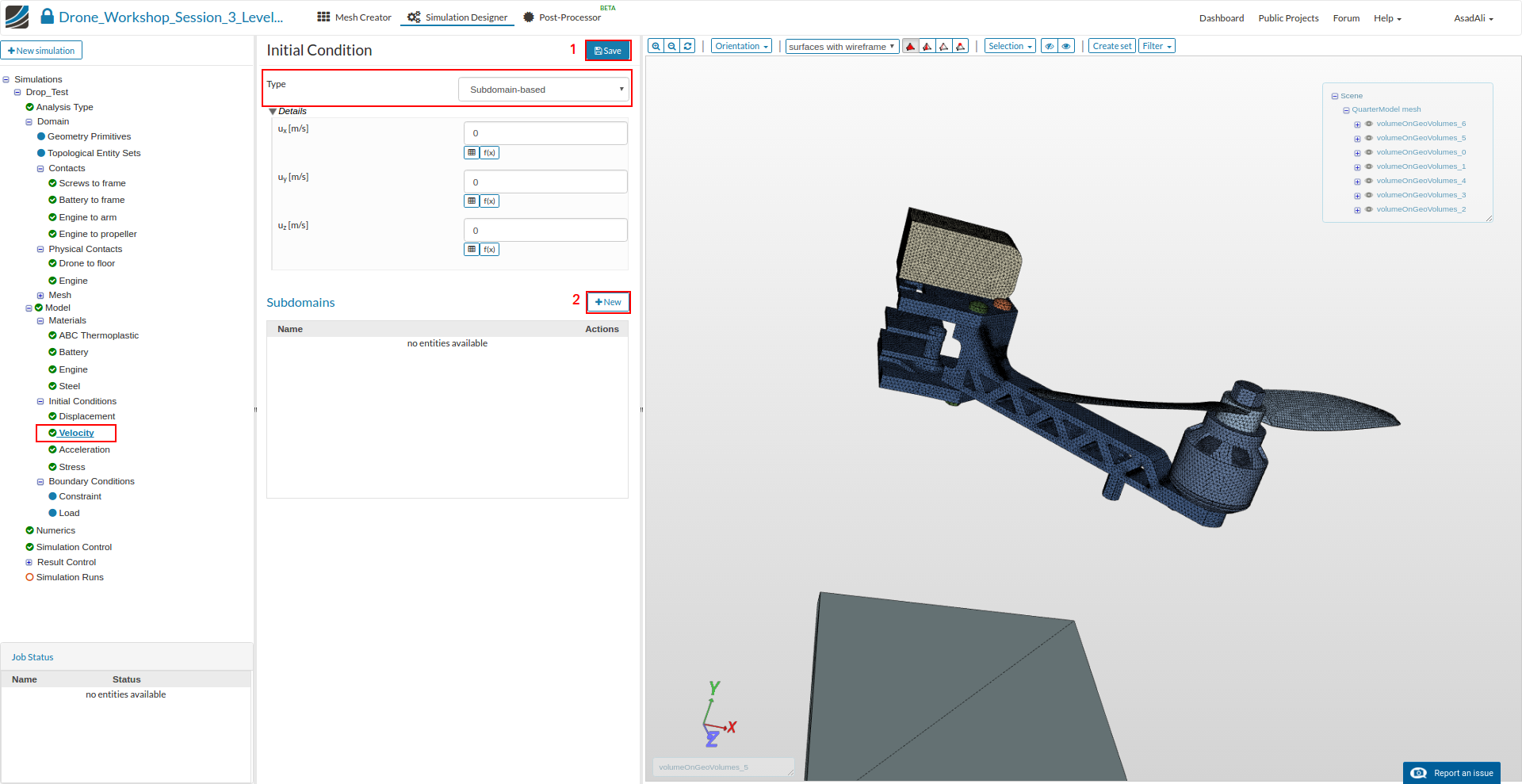The width and height of the screenshot is (1522, 784).
Task: Toggle visibility of volumeOnGeoVolumes_6
Action: tap(1369, 124)
